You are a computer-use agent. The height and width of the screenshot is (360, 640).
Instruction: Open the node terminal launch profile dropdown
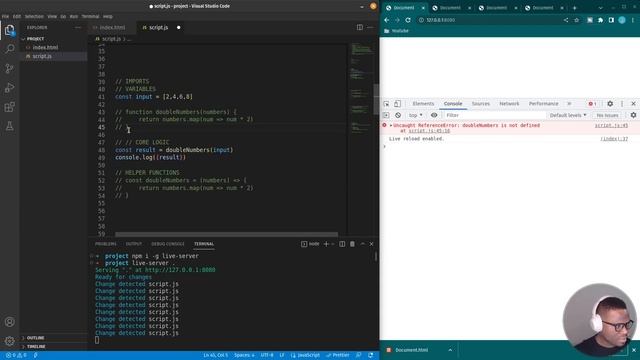(x=333, y=244)
